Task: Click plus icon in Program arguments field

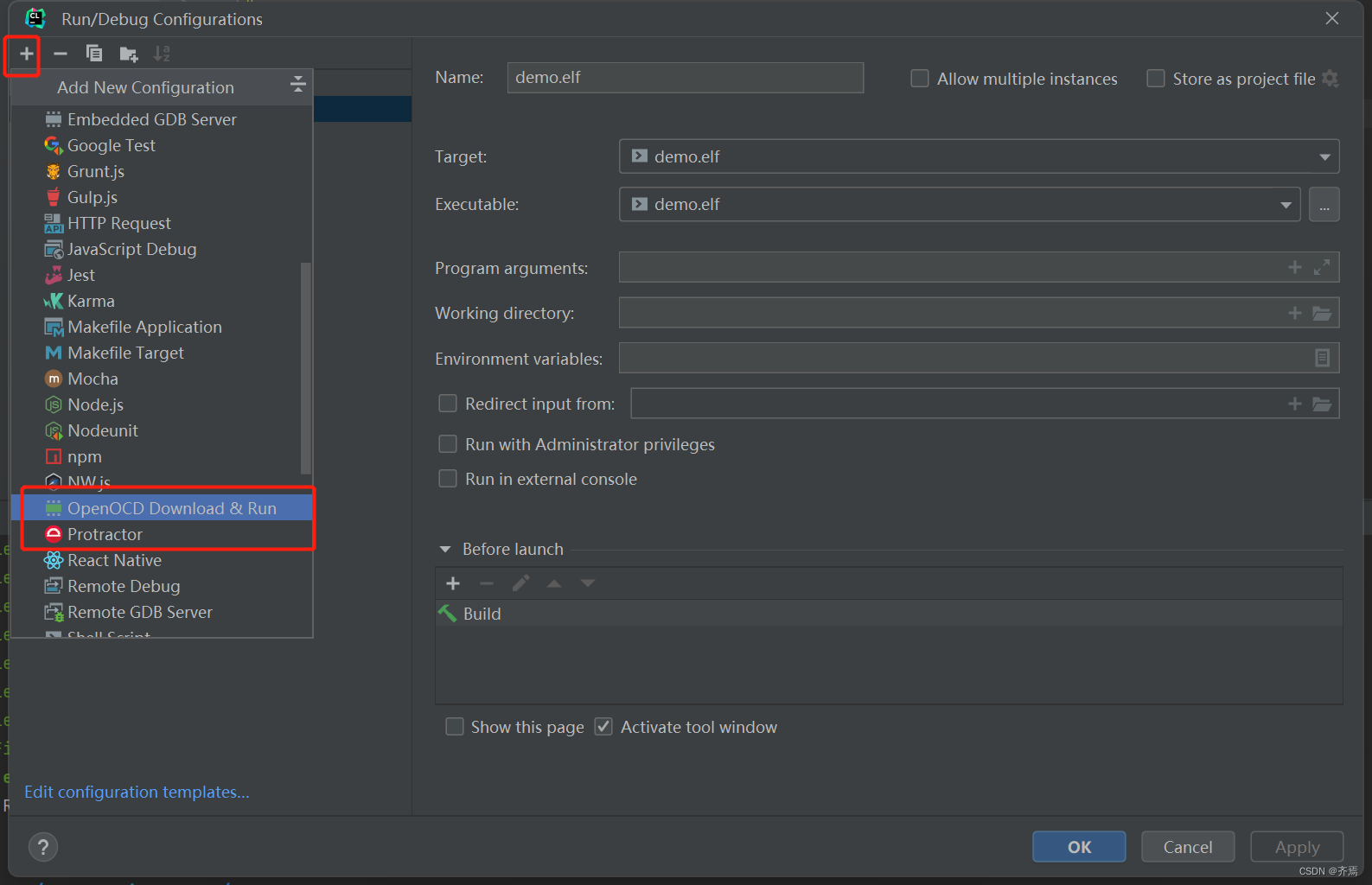Action: pyautogui.click(x=1294, y=267)
